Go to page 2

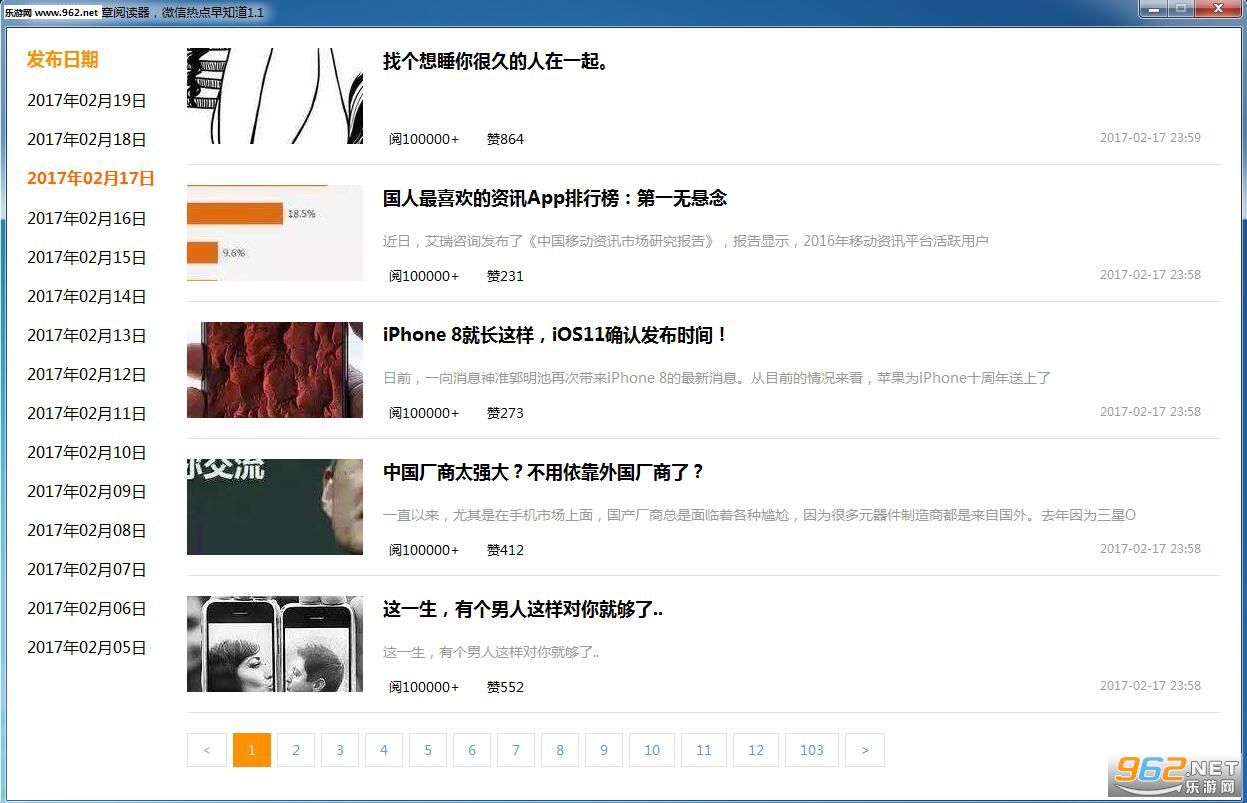[x=296, y=750]
